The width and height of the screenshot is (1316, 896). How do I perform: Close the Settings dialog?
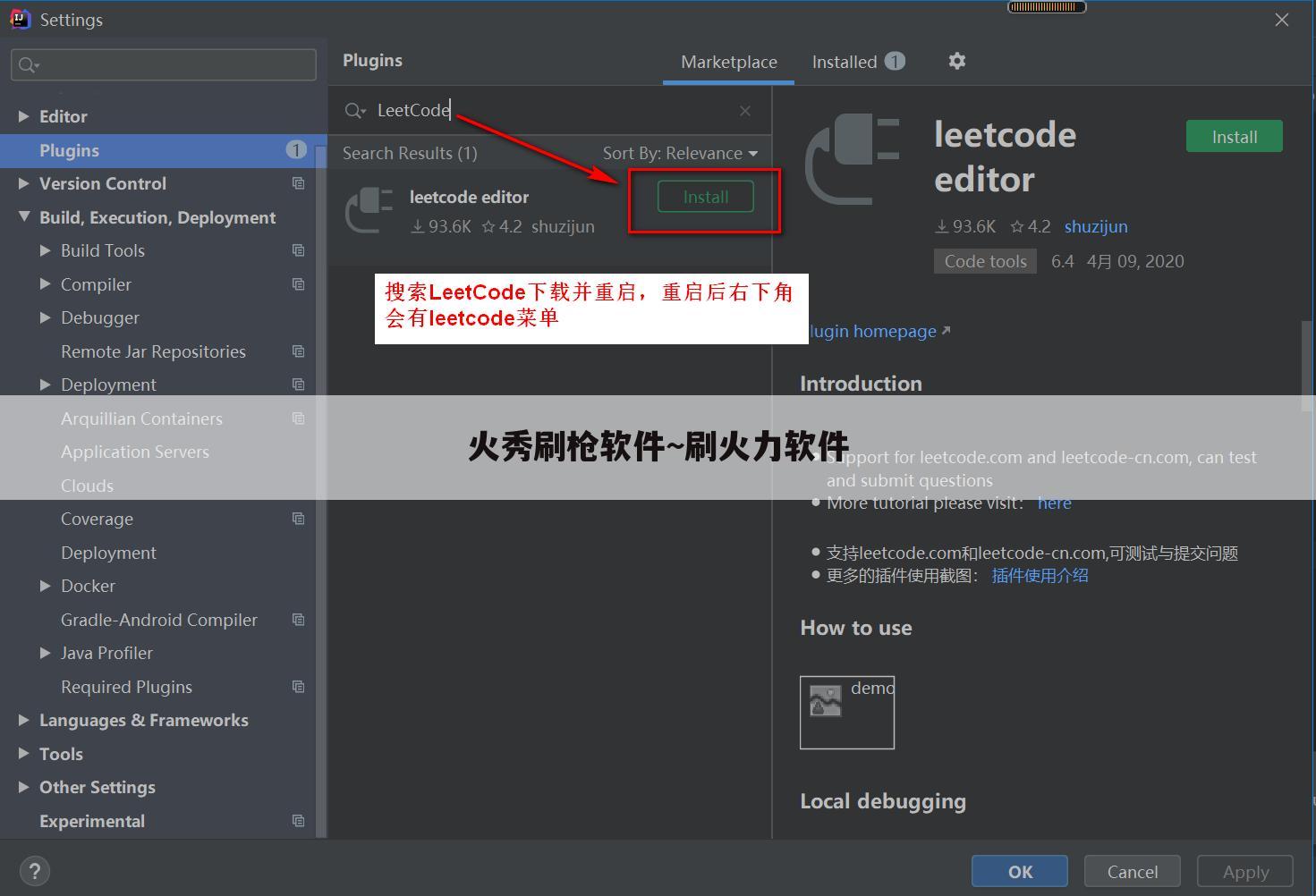click(x=1281, y=20)
